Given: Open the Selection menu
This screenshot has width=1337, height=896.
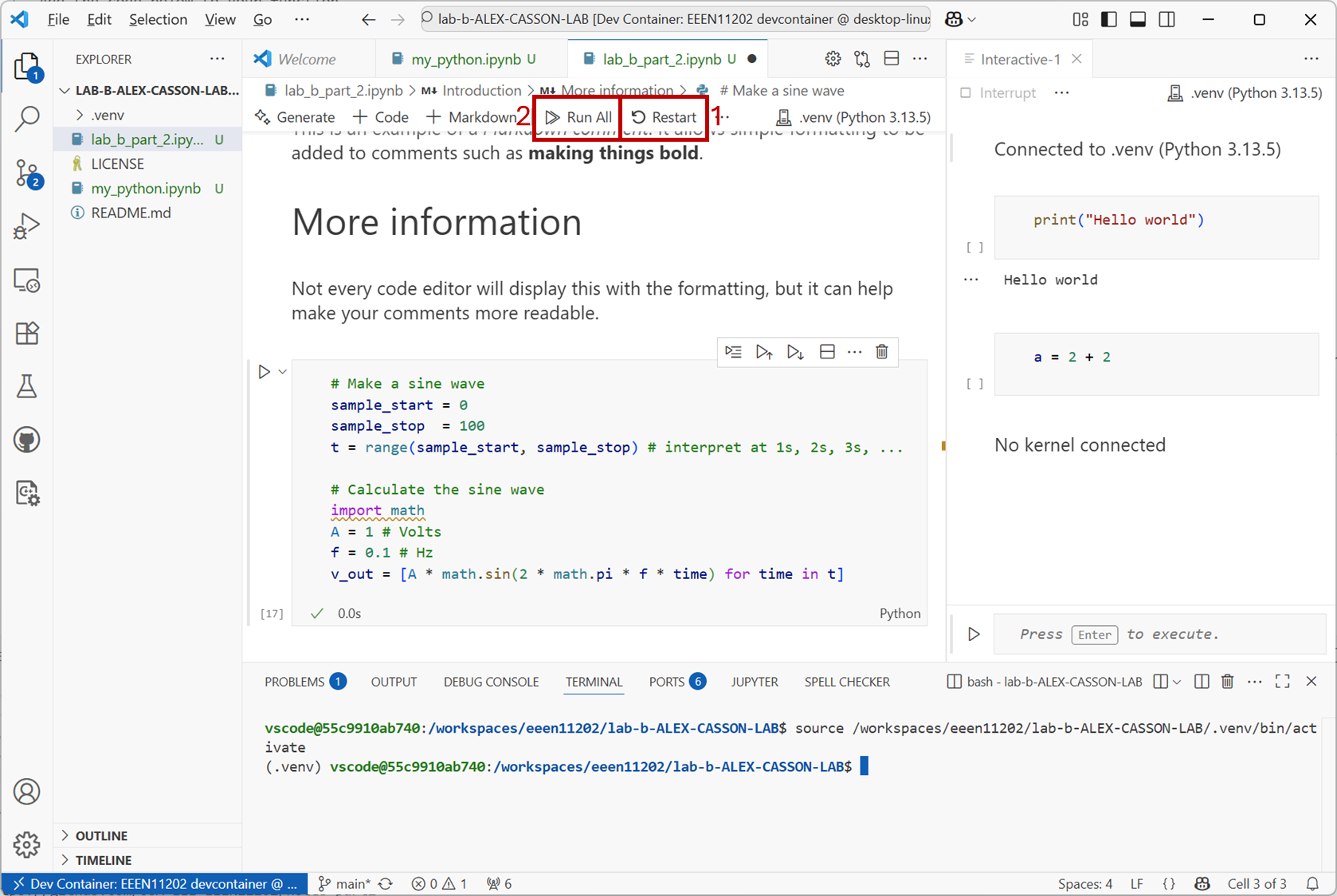Looking at the screenshot, I should coord(158,19).
